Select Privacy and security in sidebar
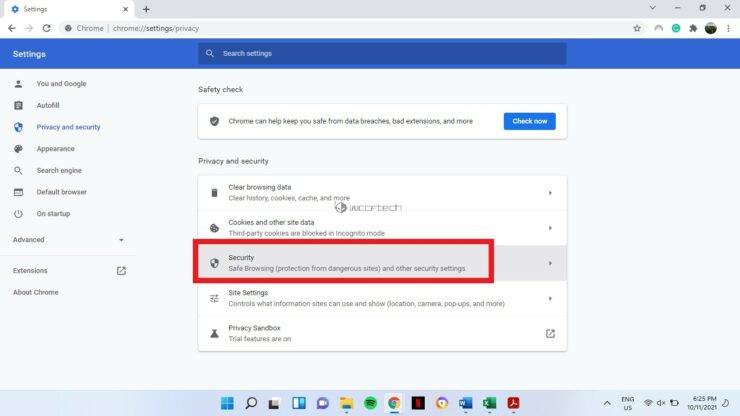740x416 pixels. (68, 127)
